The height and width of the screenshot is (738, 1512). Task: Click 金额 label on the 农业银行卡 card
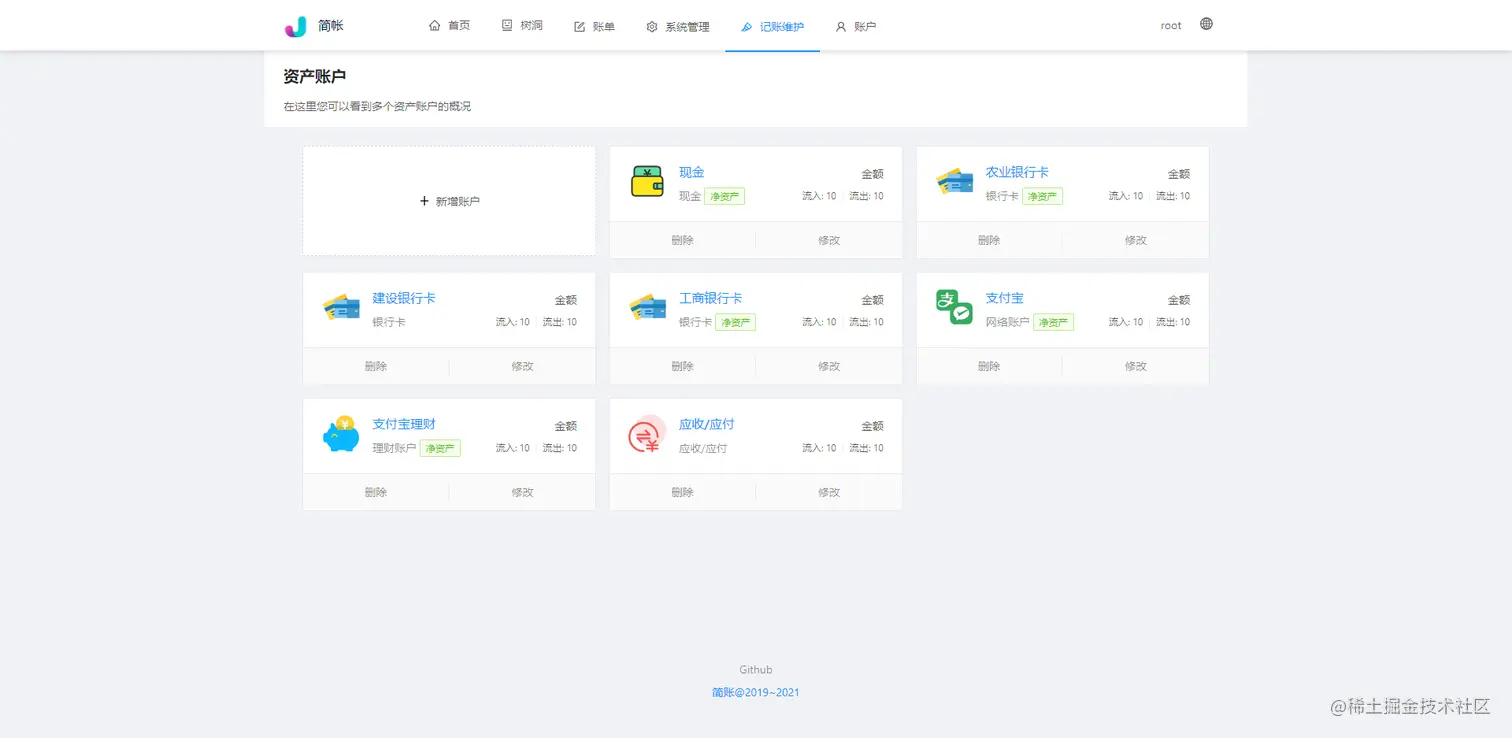tap(1179, 174)
